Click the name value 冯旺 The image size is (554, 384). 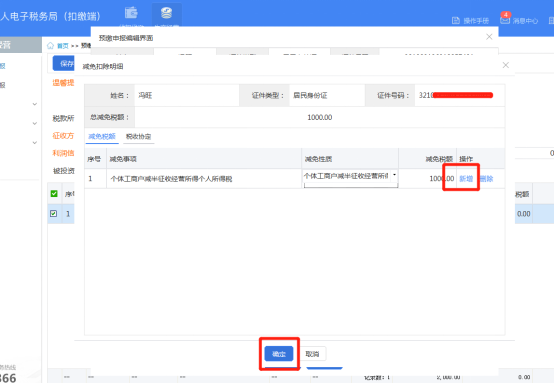tap(145, 95)
